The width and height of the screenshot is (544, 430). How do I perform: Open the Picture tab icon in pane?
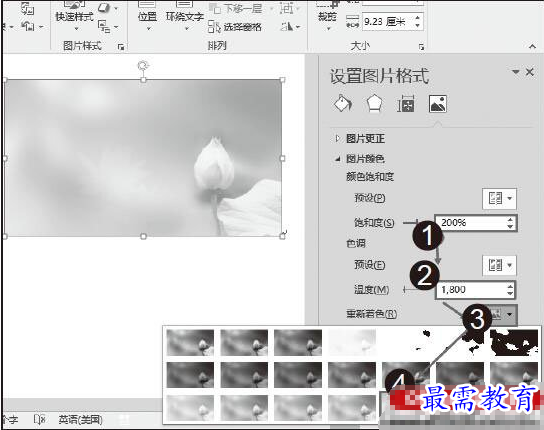pyautogui.click(x=437, y=103)
